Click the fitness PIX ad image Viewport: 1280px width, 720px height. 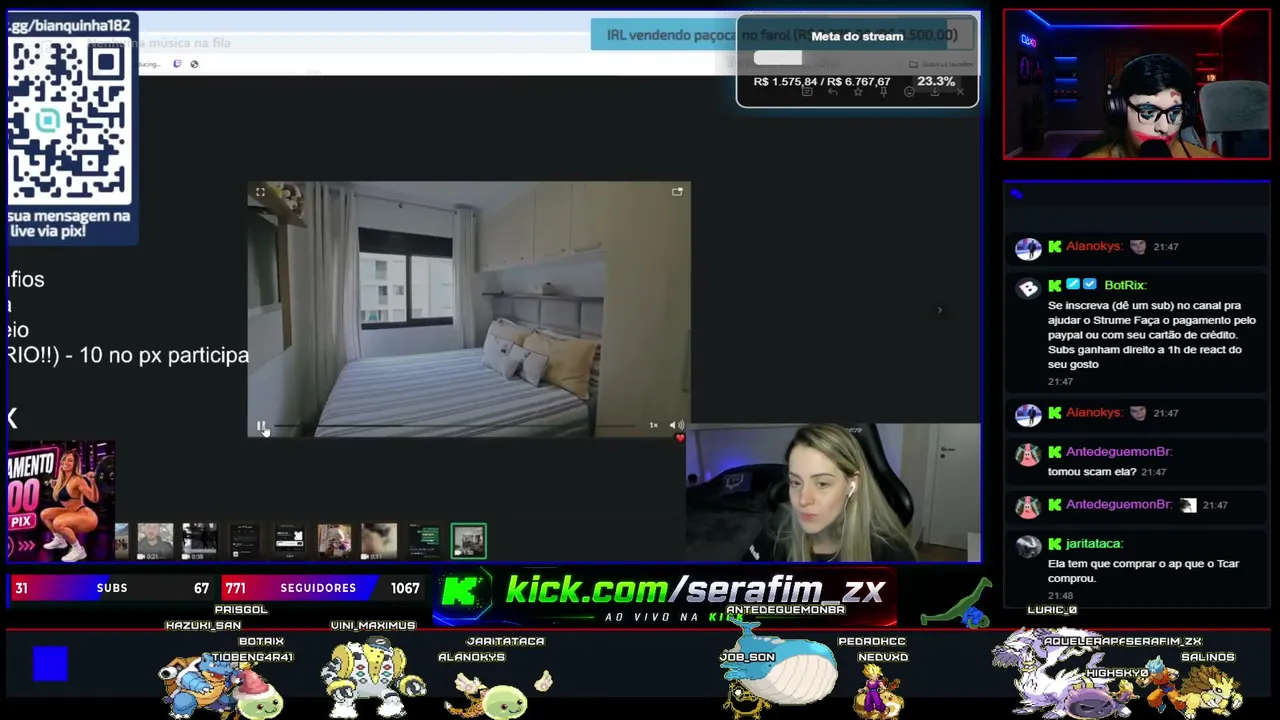click(x=60, y=501)
